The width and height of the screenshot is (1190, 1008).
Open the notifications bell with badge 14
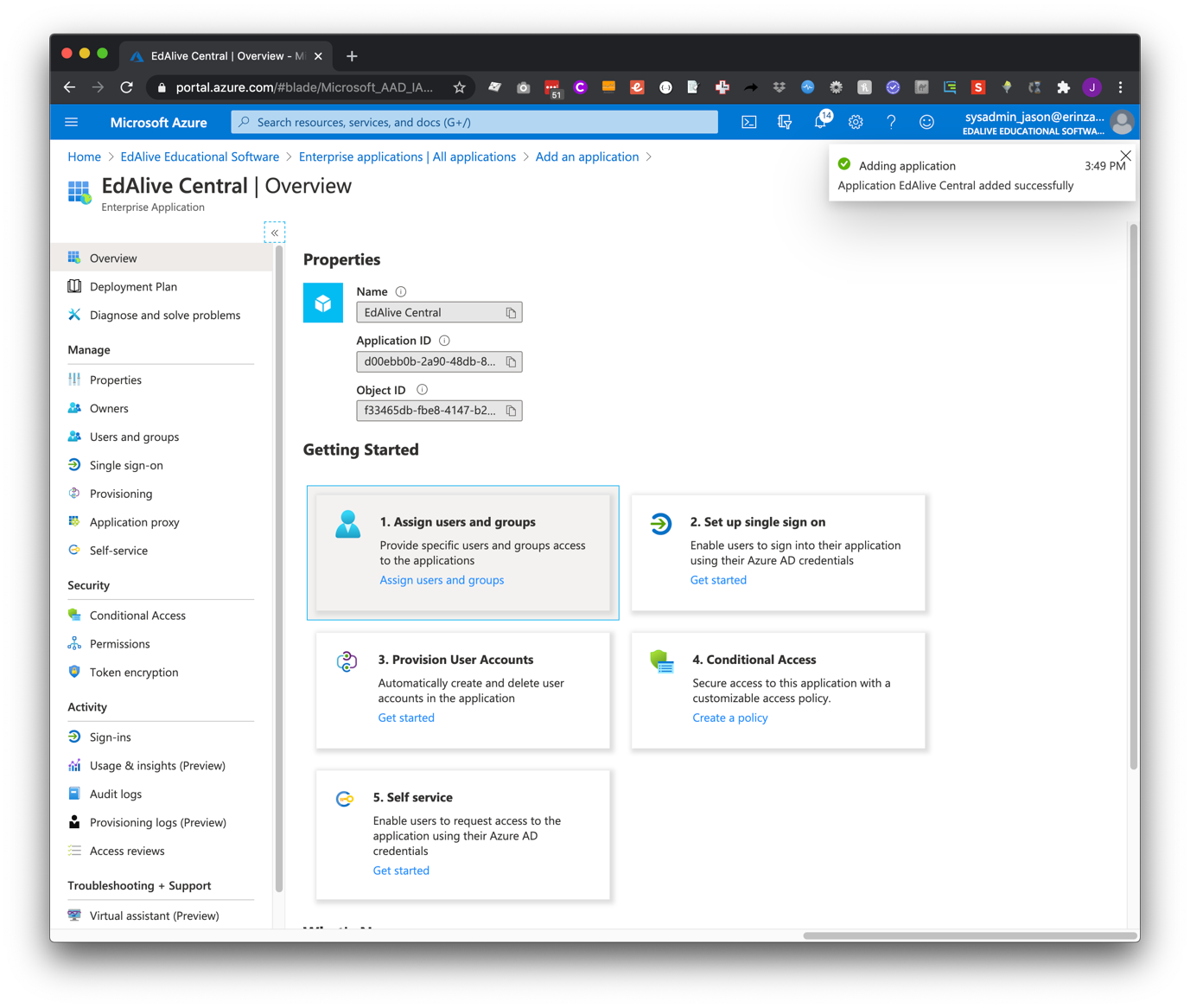pos(820,122)
